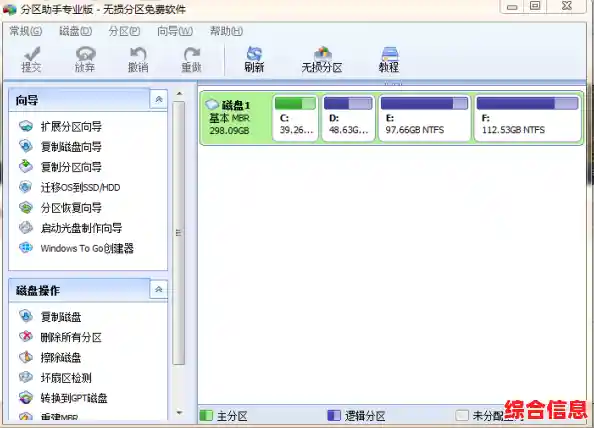Click the 复制分区向导 icon
This screenshot has height=428, width=594.
(26, 166)
